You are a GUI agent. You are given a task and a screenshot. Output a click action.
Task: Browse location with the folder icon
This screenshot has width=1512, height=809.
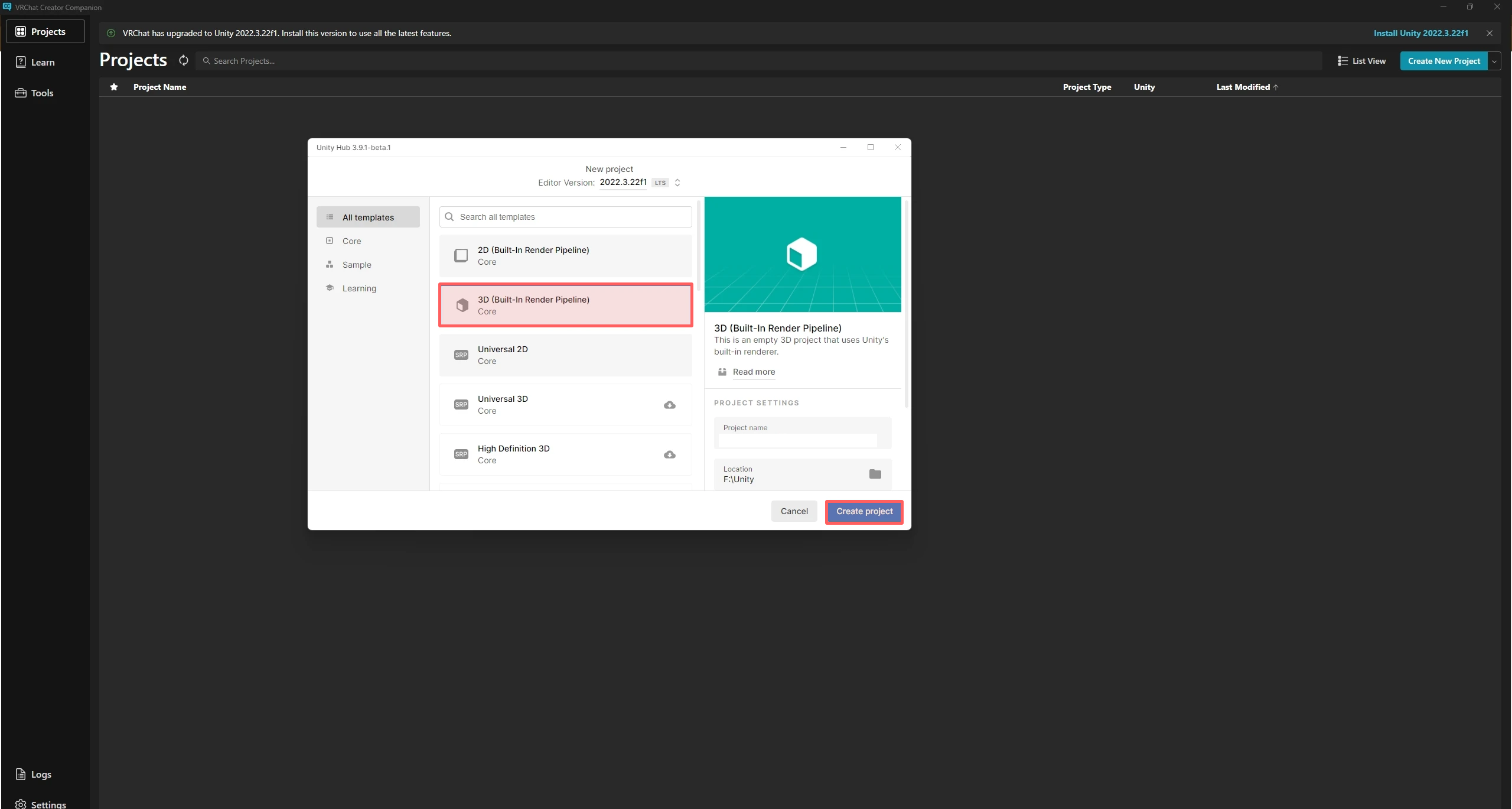tap(875, 474)
